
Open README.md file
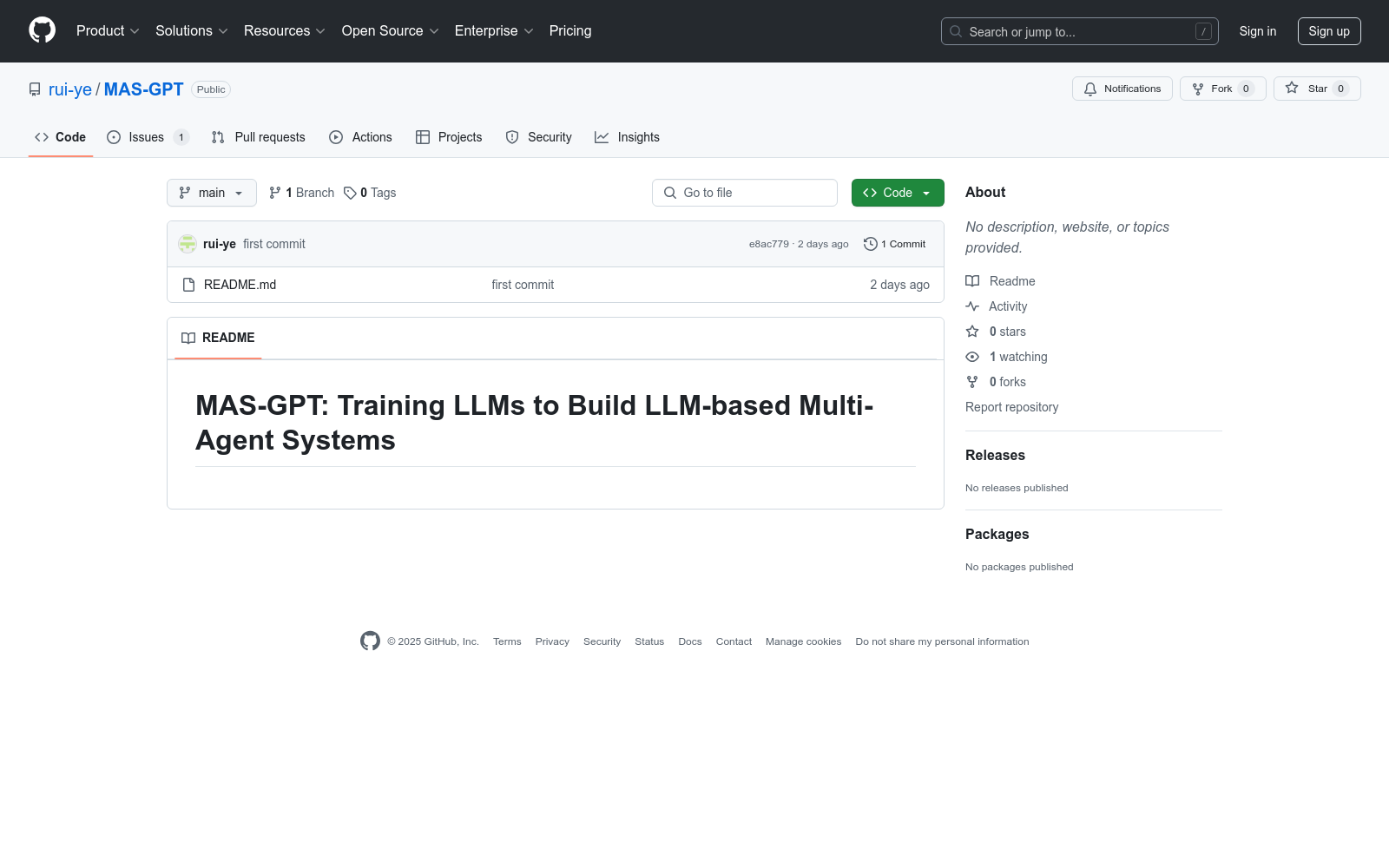240,285
